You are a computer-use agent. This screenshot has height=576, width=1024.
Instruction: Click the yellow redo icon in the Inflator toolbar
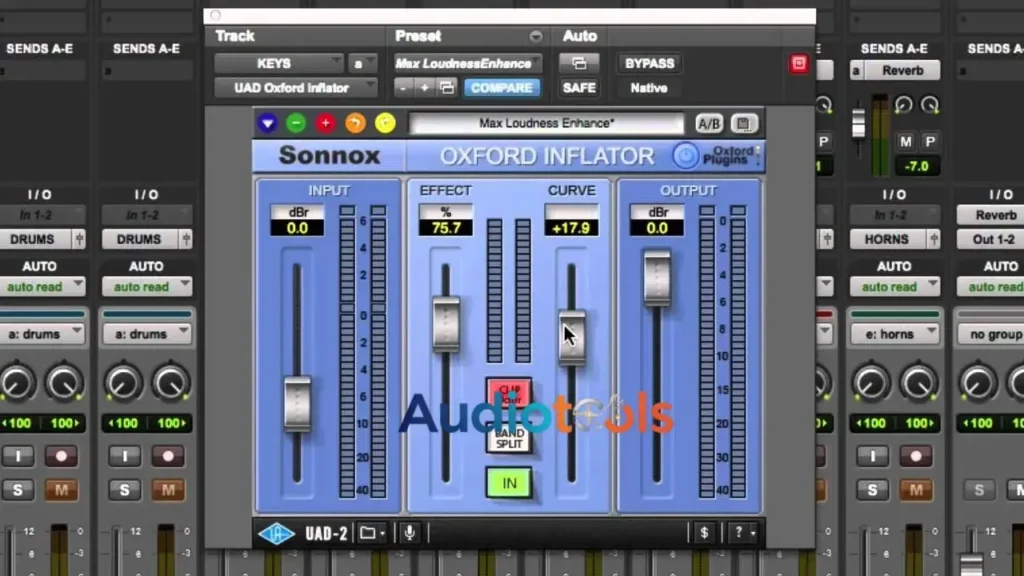tap(385, 123)
